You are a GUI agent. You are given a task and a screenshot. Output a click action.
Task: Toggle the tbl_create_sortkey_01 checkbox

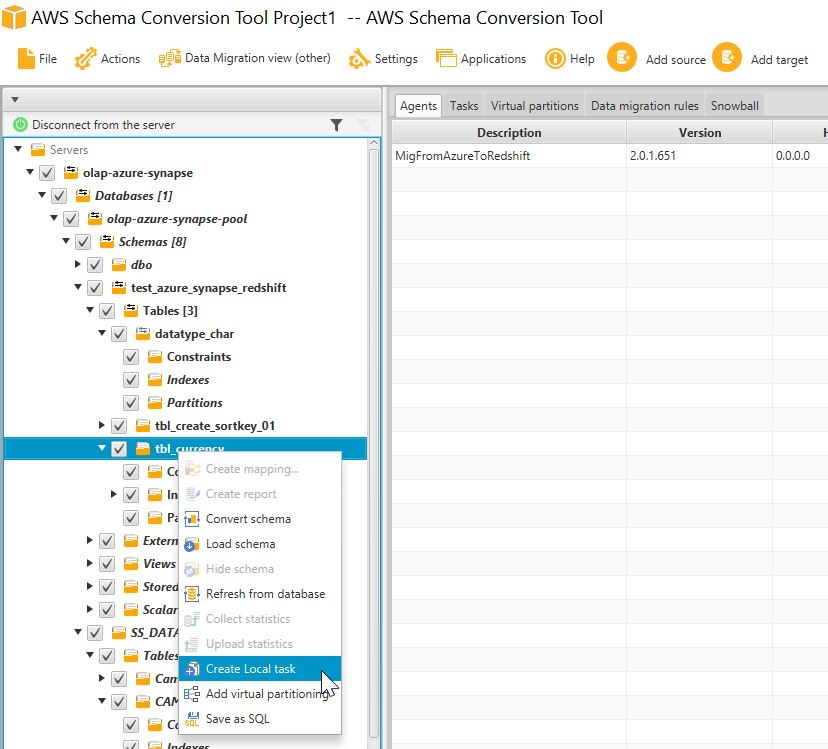pos(119,426)
